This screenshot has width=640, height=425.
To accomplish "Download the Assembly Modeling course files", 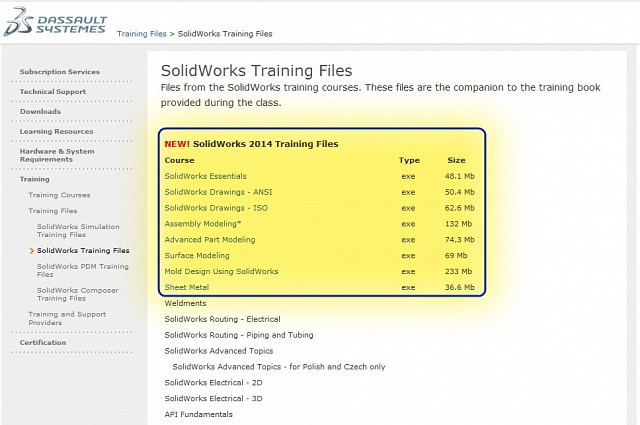I will tap(202, 224).
